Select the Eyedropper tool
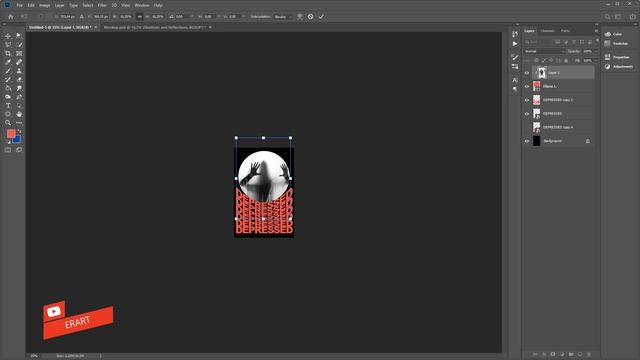This screenshot has width=640, height=360. 8,62
